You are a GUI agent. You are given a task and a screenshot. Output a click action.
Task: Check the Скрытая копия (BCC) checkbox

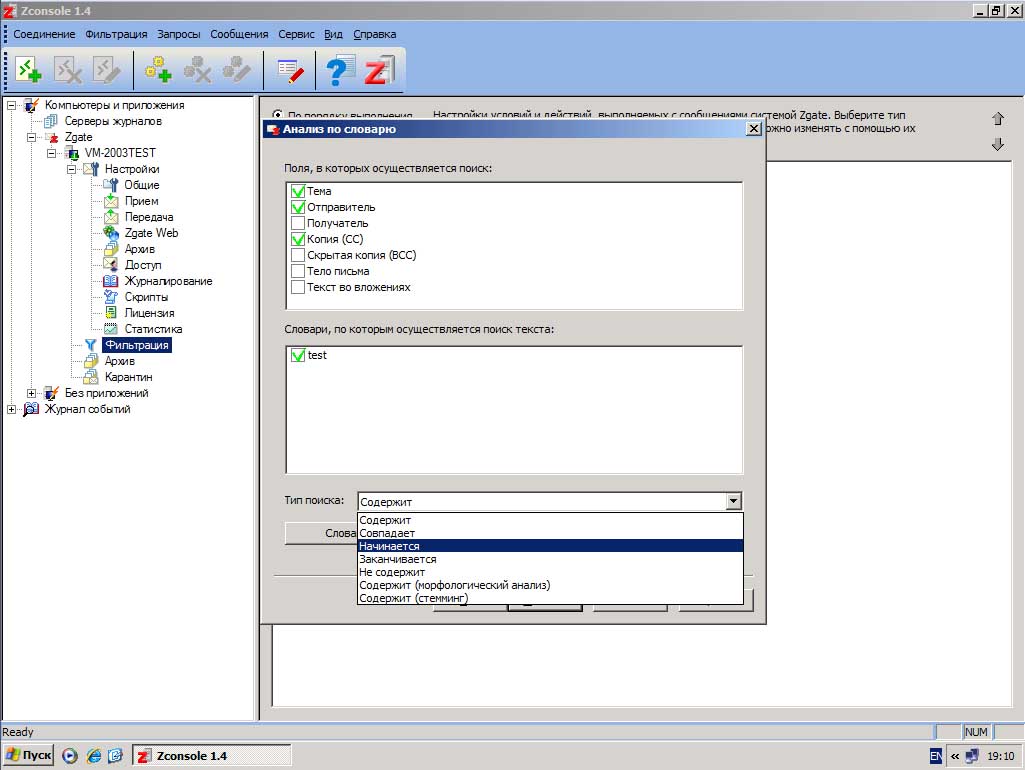[298, 255]
